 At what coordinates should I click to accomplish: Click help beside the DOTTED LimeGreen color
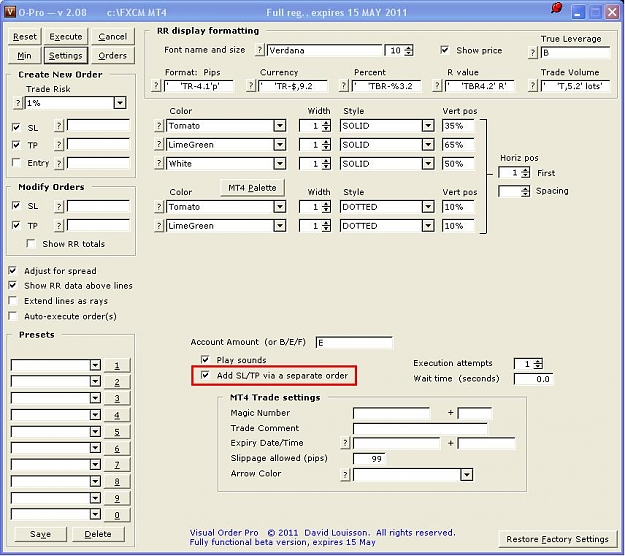[159, 226]
